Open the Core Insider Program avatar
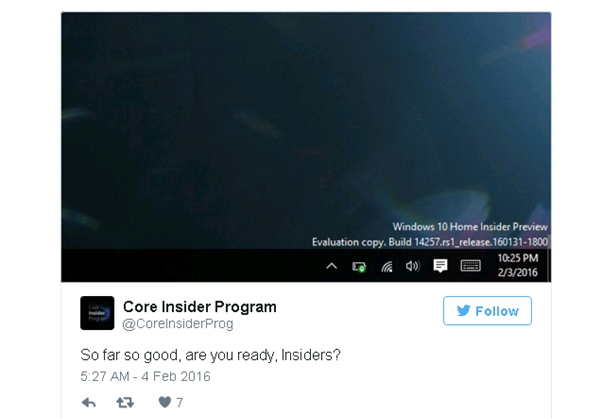600x419 pixels. pyautogui.click(x=97, y=313)
